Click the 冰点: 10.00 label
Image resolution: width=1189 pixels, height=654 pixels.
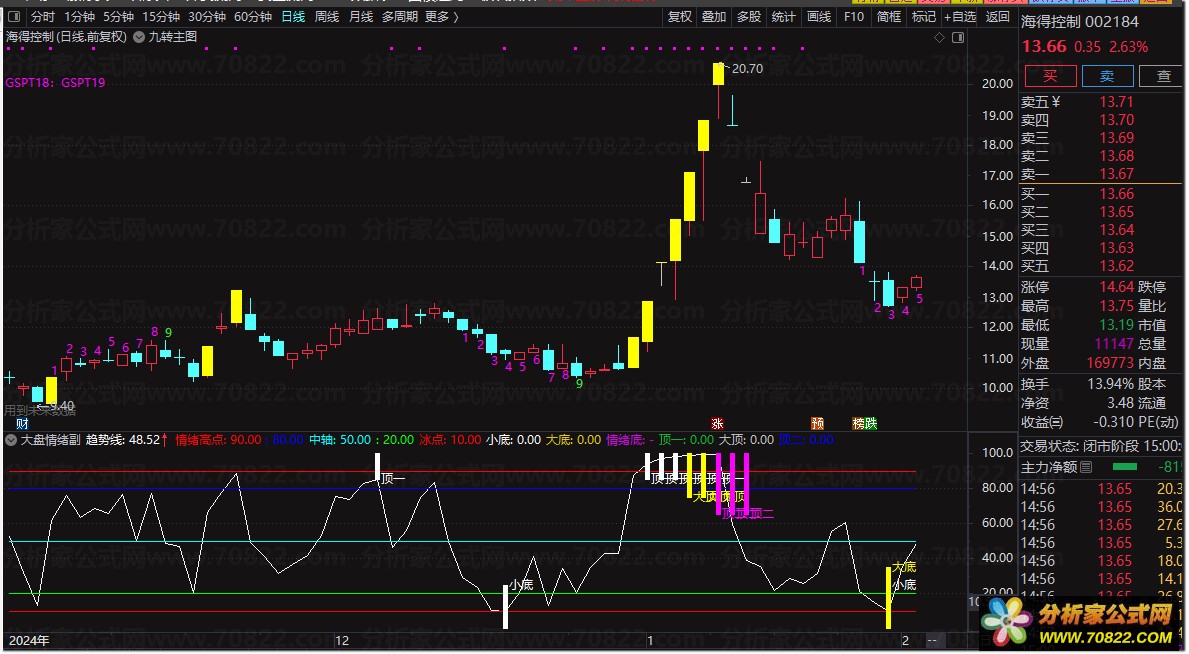pyautogui.click(x=450, y=440)
